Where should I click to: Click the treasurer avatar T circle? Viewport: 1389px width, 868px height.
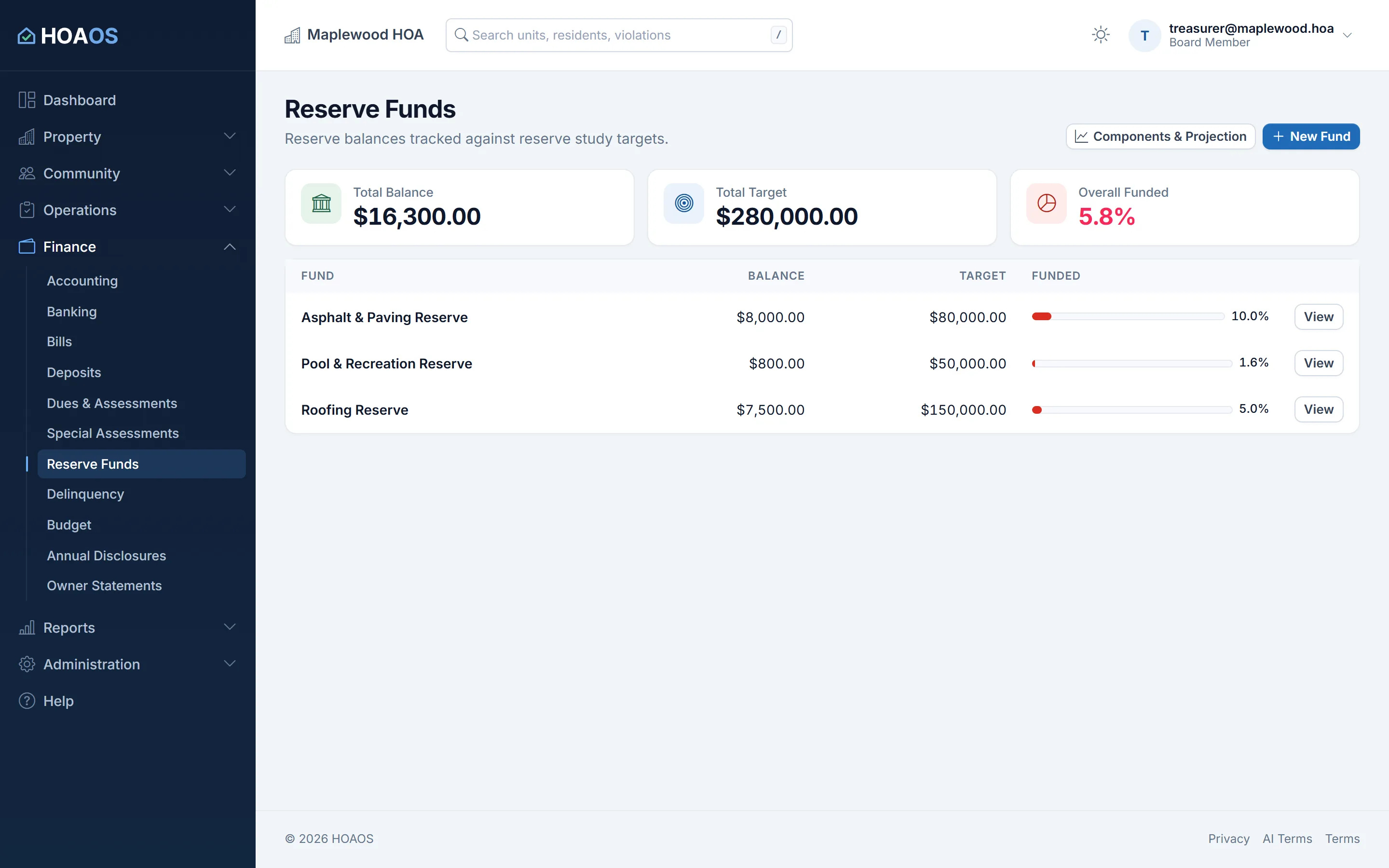coord(1144,36)
